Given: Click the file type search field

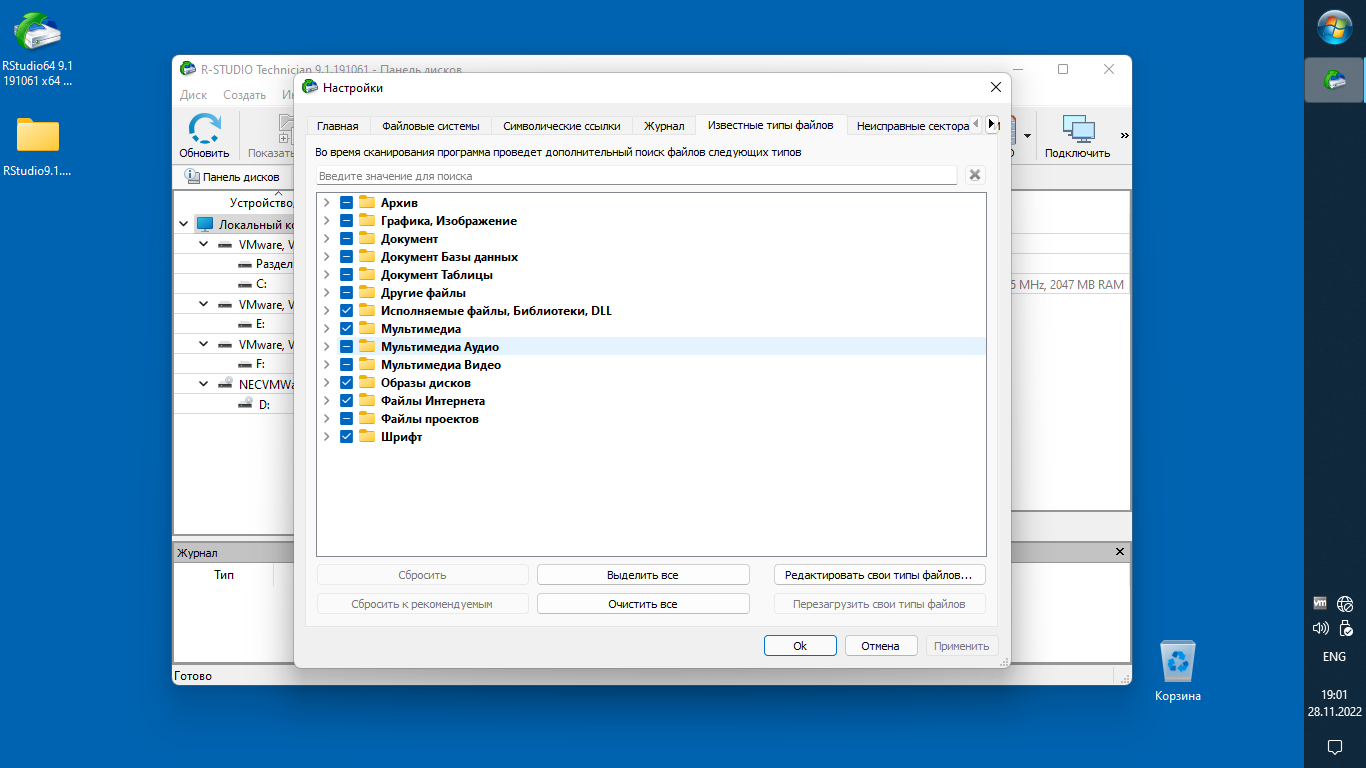Looking at the screenshot, I should 636,176.
